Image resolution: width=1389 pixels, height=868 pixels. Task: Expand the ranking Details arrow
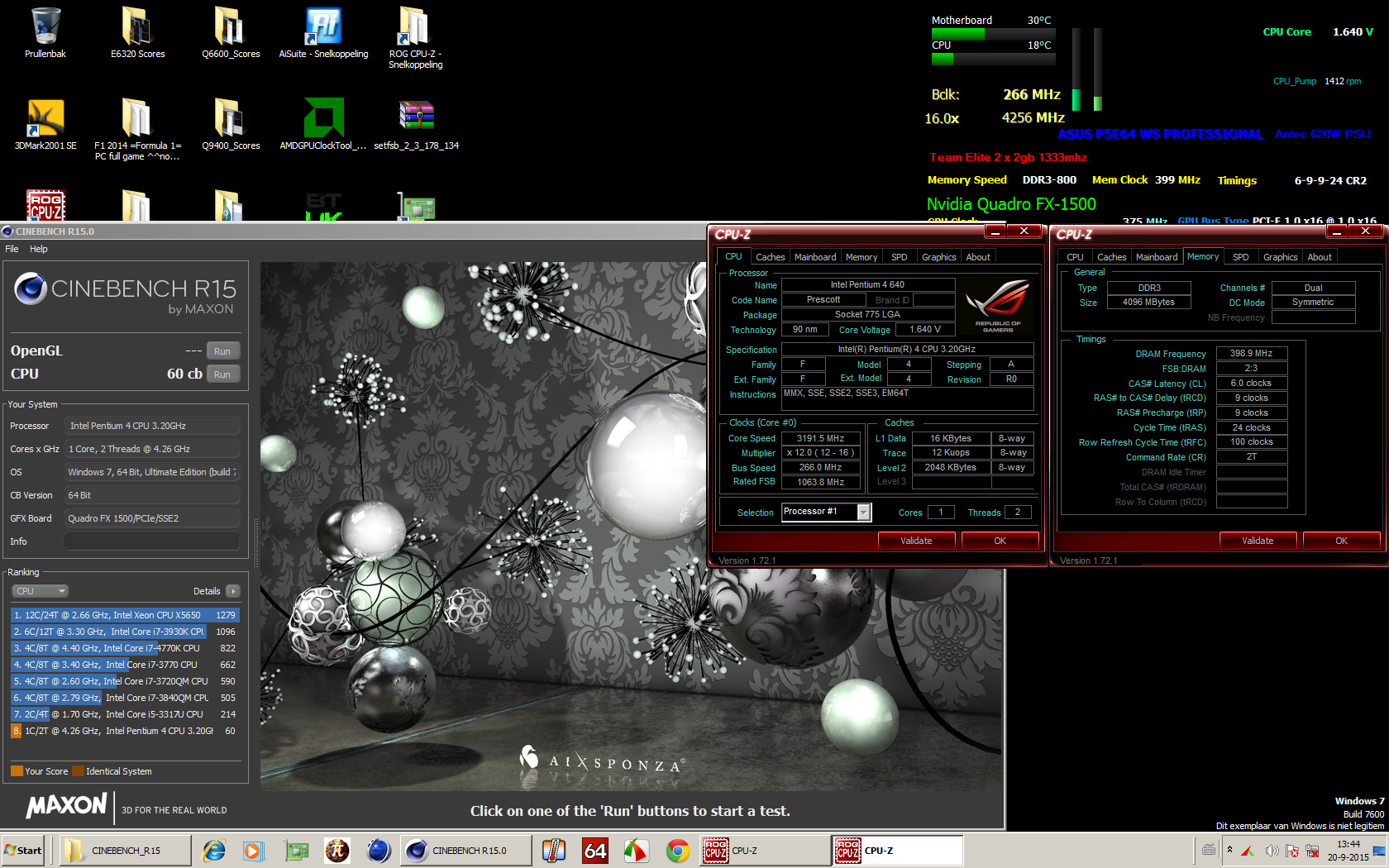pyautogui.click(x=233, y=591)
